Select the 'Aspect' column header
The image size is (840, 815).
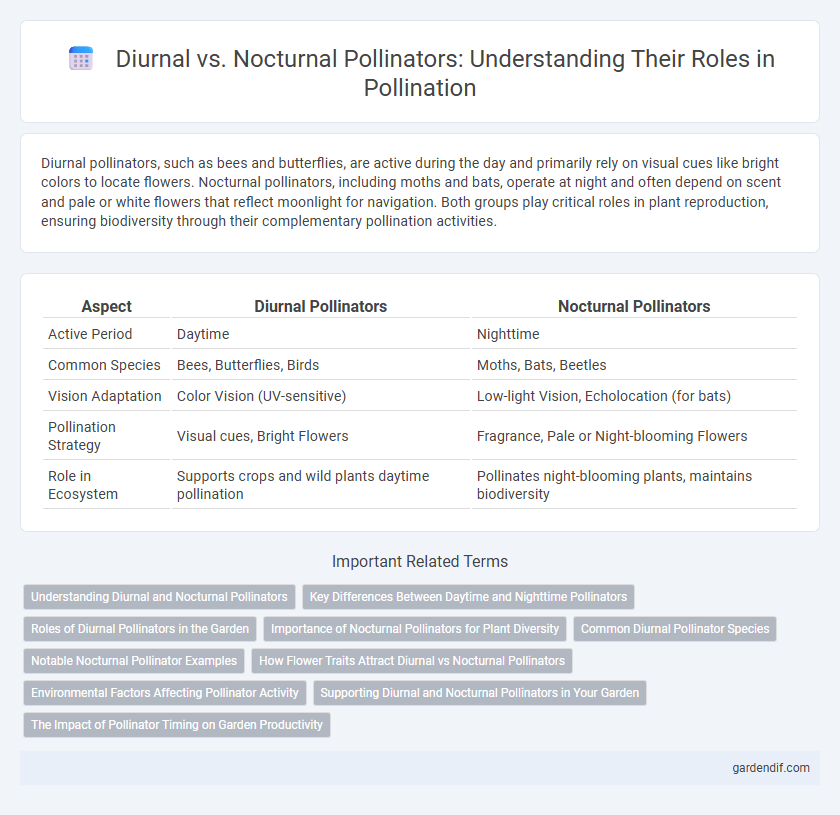coord(106,306)
